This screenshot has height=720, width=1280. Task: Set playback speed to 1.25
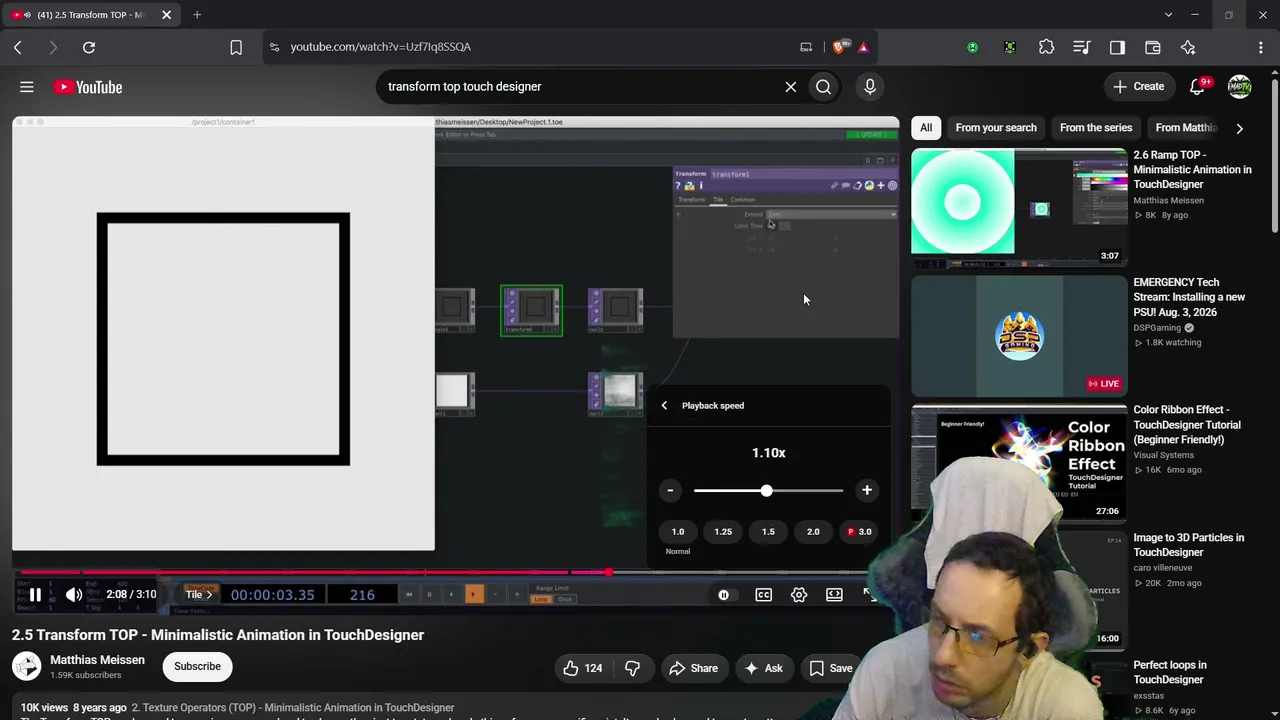tap(723, 532)
